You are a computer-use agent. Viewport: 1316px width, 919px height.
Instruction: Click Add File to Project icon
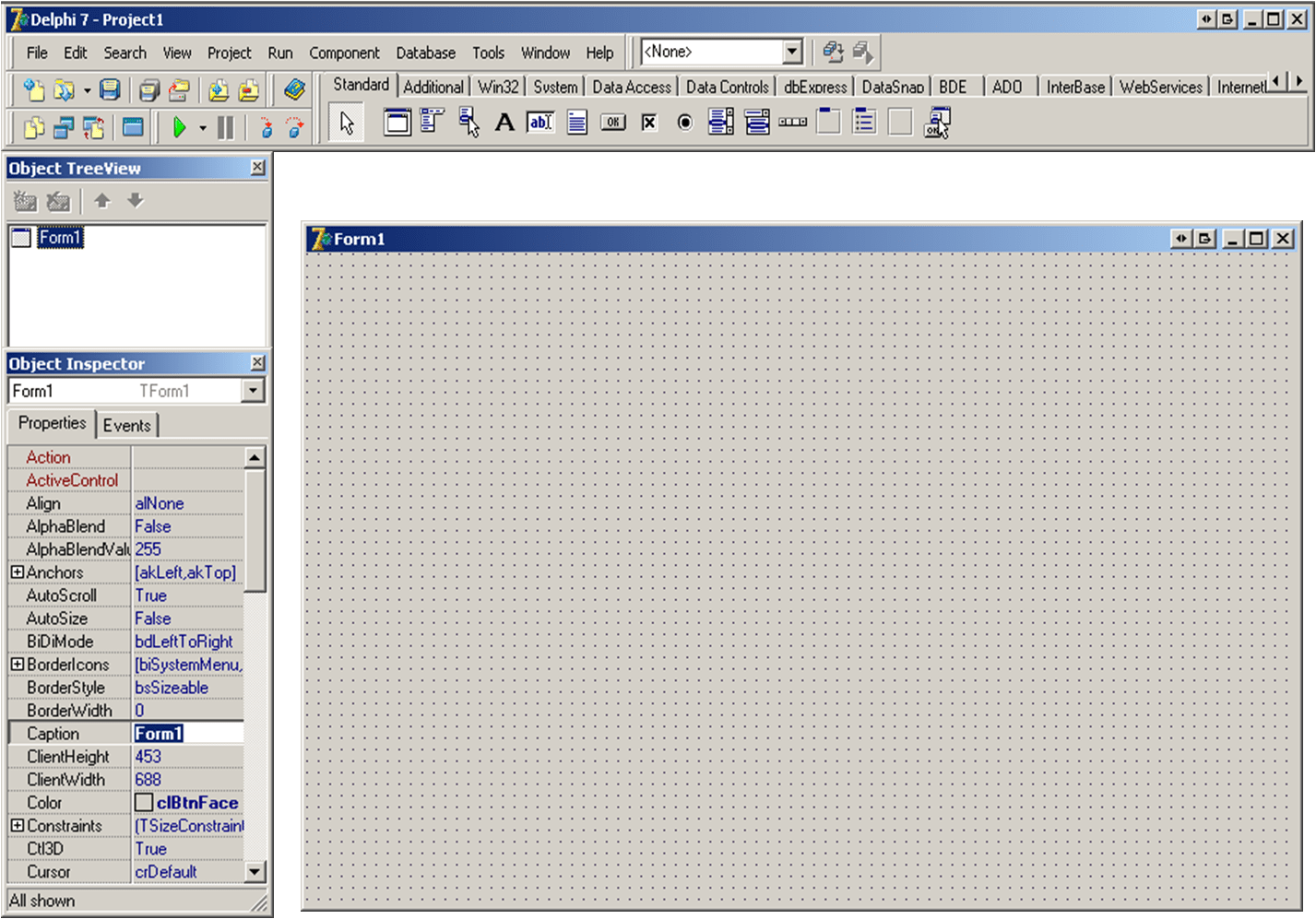tap(219, 89)
